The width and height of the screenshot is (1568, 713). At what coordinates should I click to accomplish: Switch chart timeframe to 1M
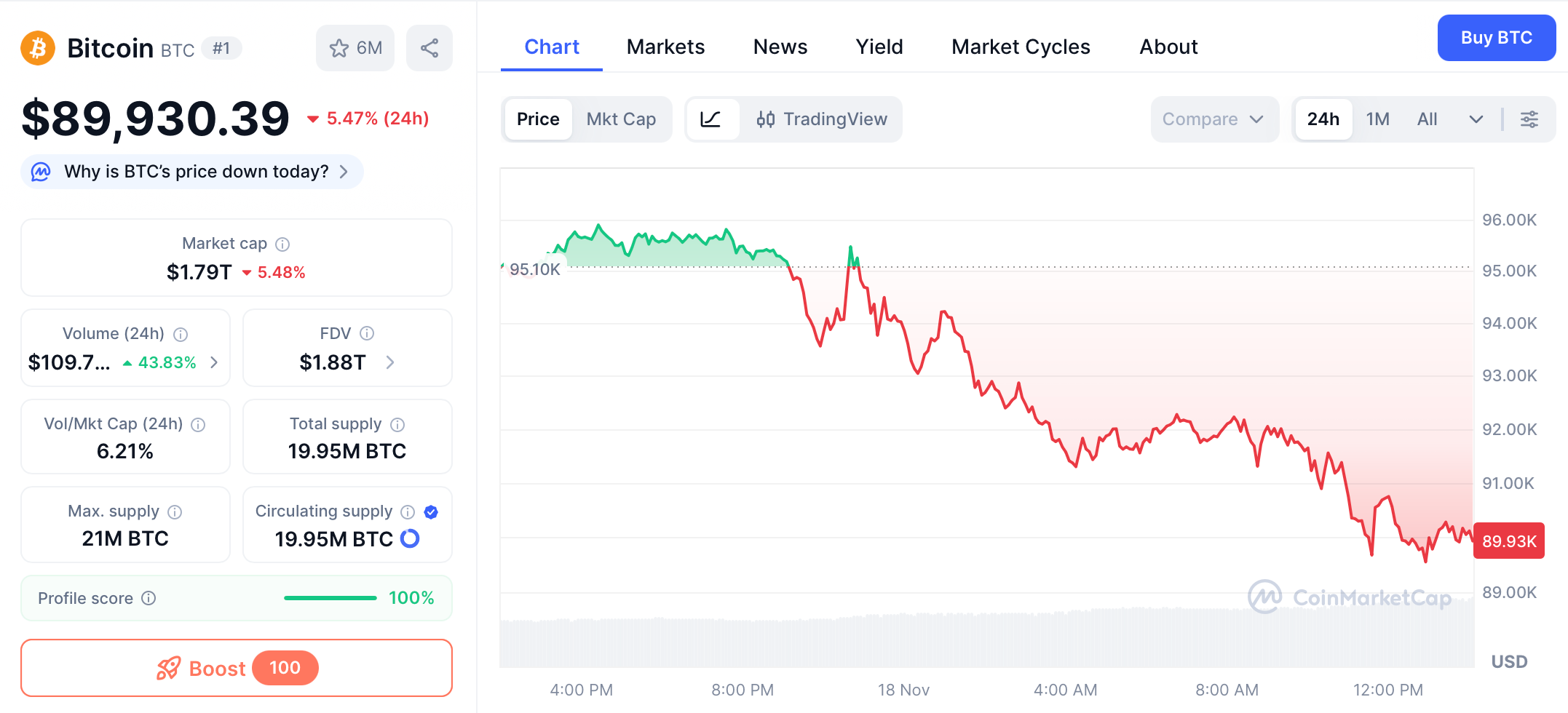click(1378, 119)
